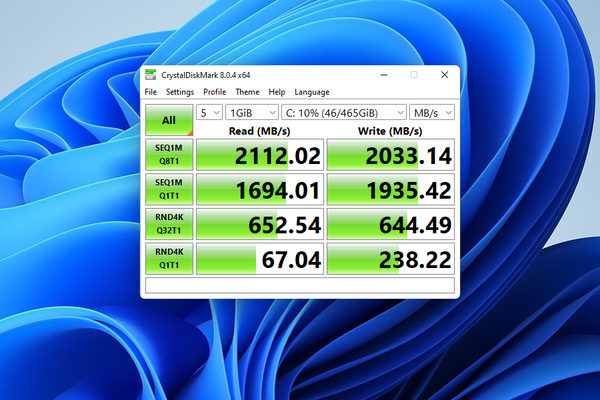Click the CrystalDiskMark title bar app icon
The image size is (600, 400).
coord(151,75)
